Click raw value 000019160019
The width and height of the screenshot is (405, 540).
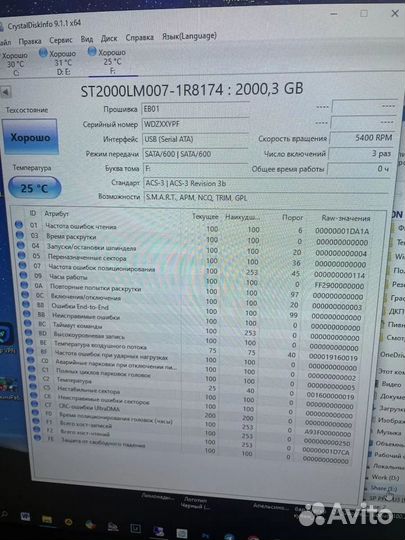[x=333, y=358]
